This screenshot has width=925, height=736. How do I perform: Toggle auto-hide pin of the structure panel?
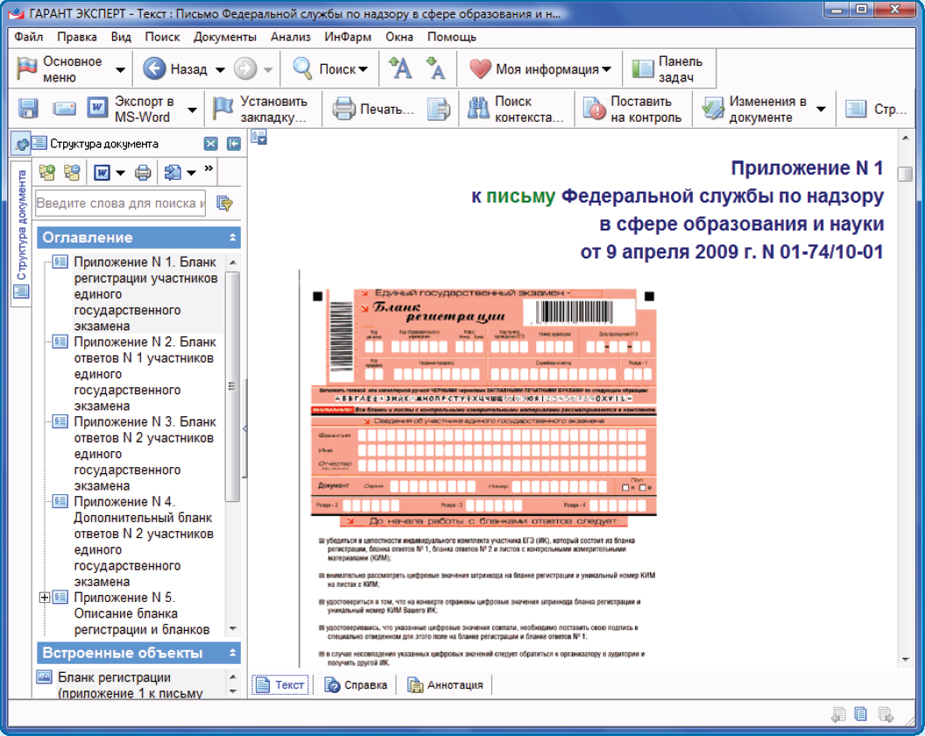coord(233,143)
